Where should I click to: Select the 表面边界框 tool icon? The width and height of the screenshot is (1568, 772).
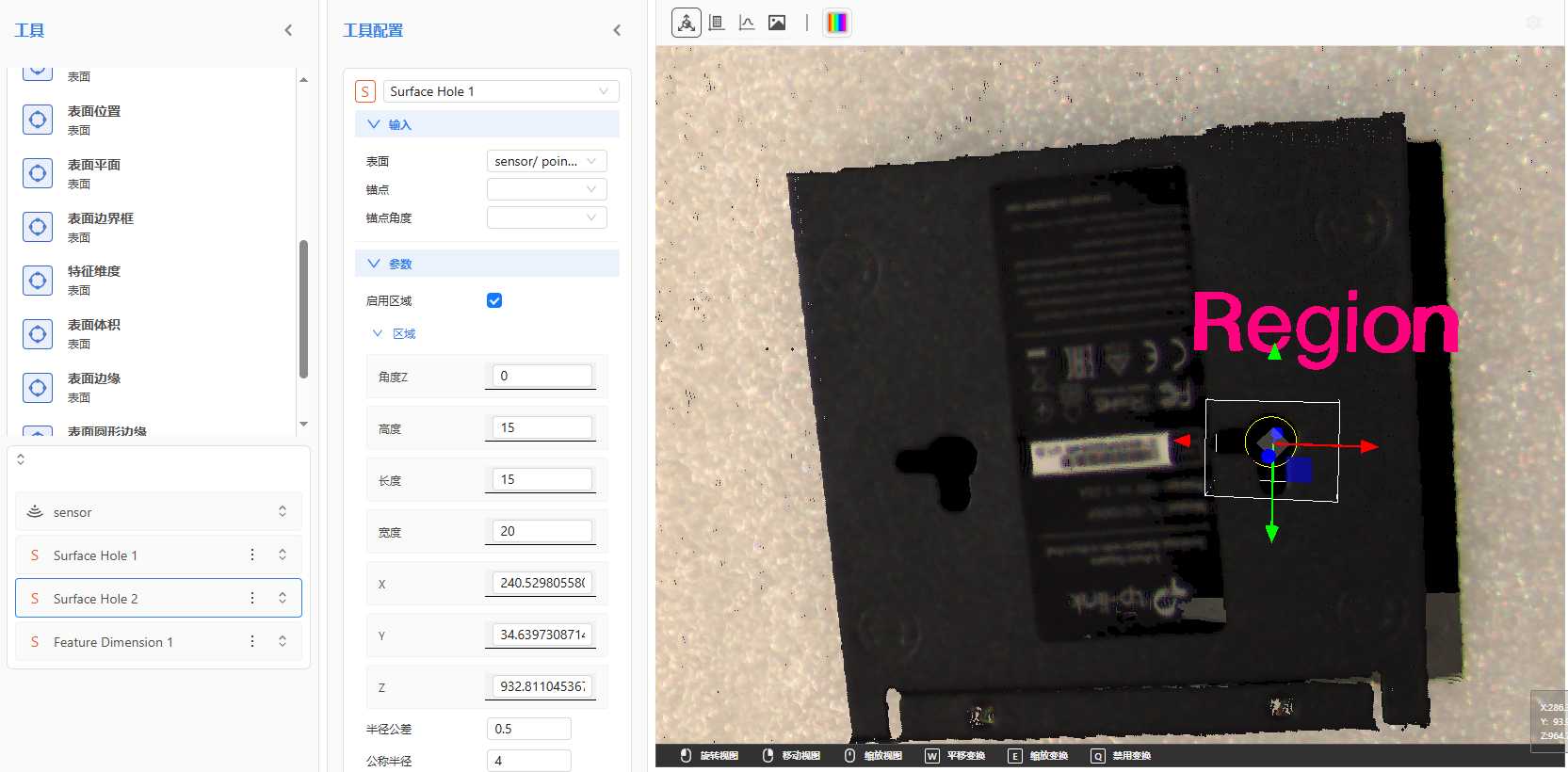pyautogui.click(x=38, y=227)
